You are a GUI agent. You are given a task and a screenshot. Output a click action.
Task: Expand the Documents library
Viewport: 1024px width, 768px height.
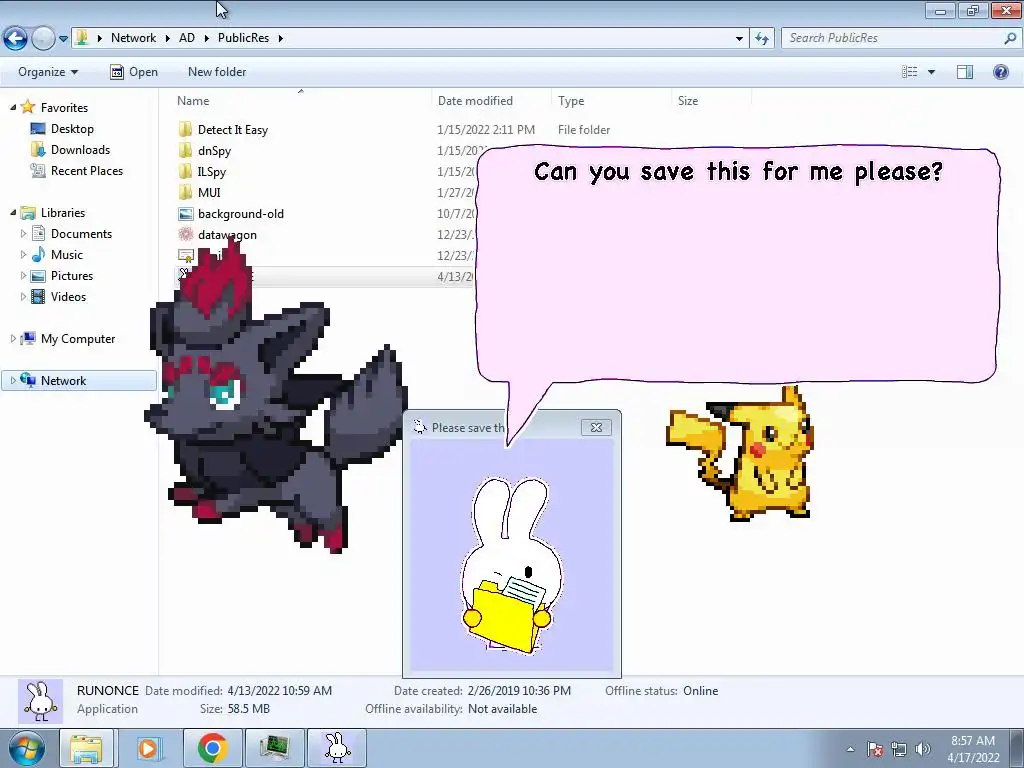coord(24,233)
